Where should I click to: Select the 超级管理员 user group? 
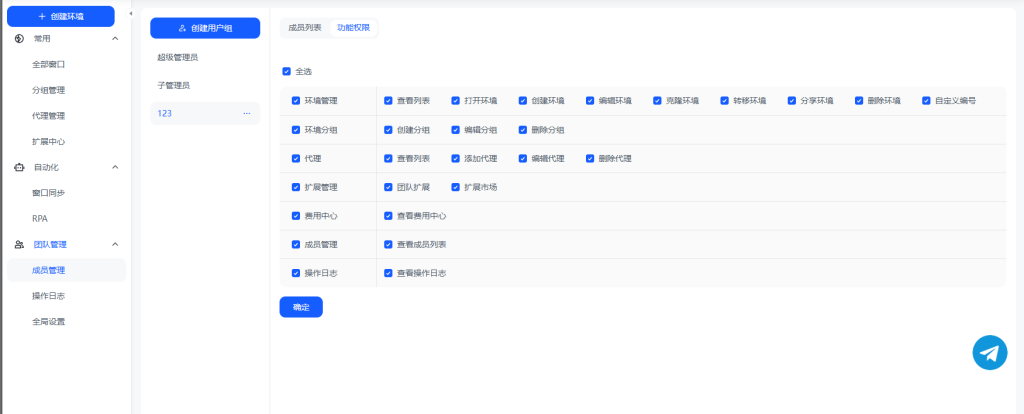pos(178,57)
